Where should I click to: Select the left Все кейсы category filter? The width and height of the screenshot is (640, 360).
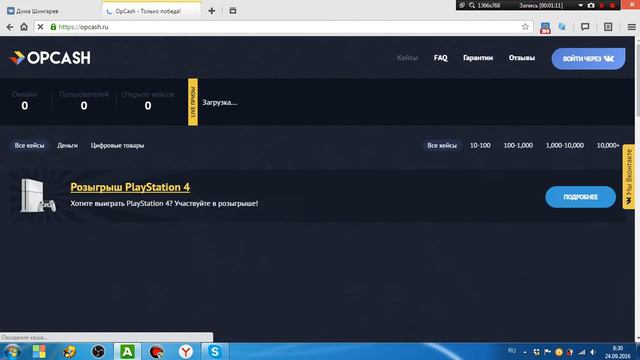point(29,145)
